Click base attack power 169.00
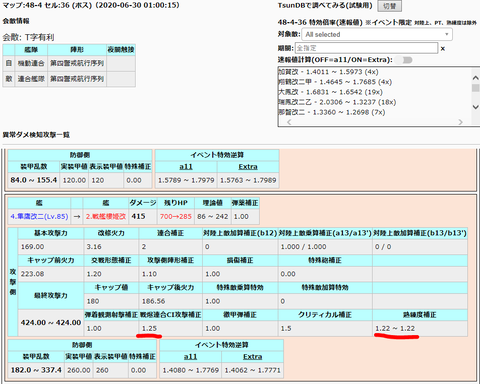Viewport: 480px width, 384px height. [32, 247]
